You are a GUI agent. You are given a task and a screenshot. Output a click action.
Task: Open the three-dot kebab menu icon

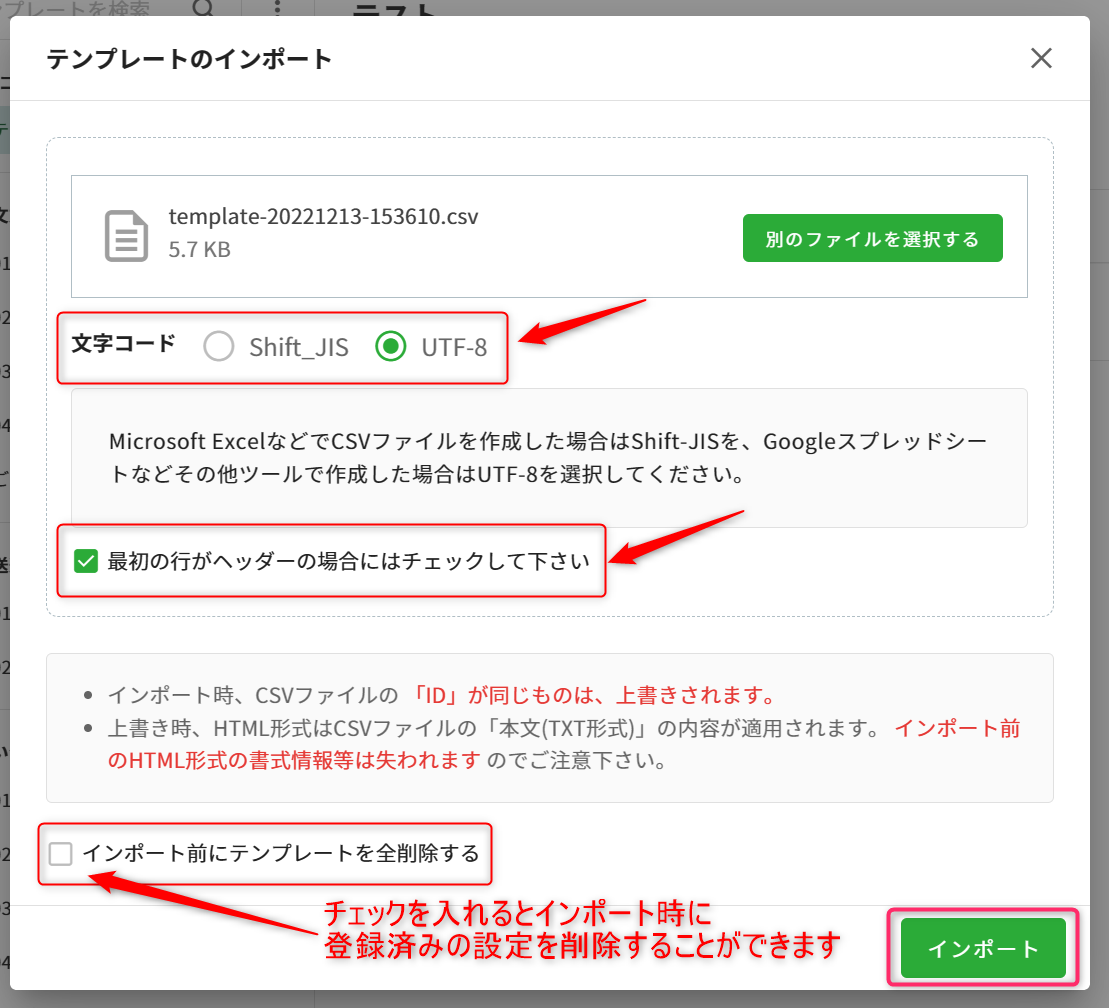coord(278,9)
